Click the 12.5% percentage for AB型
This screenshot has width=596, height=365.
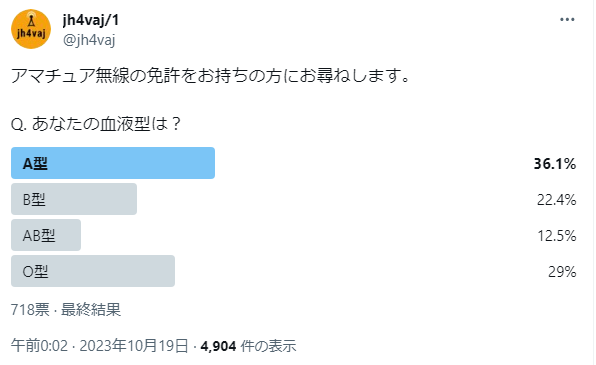click(x=557, y=236)
